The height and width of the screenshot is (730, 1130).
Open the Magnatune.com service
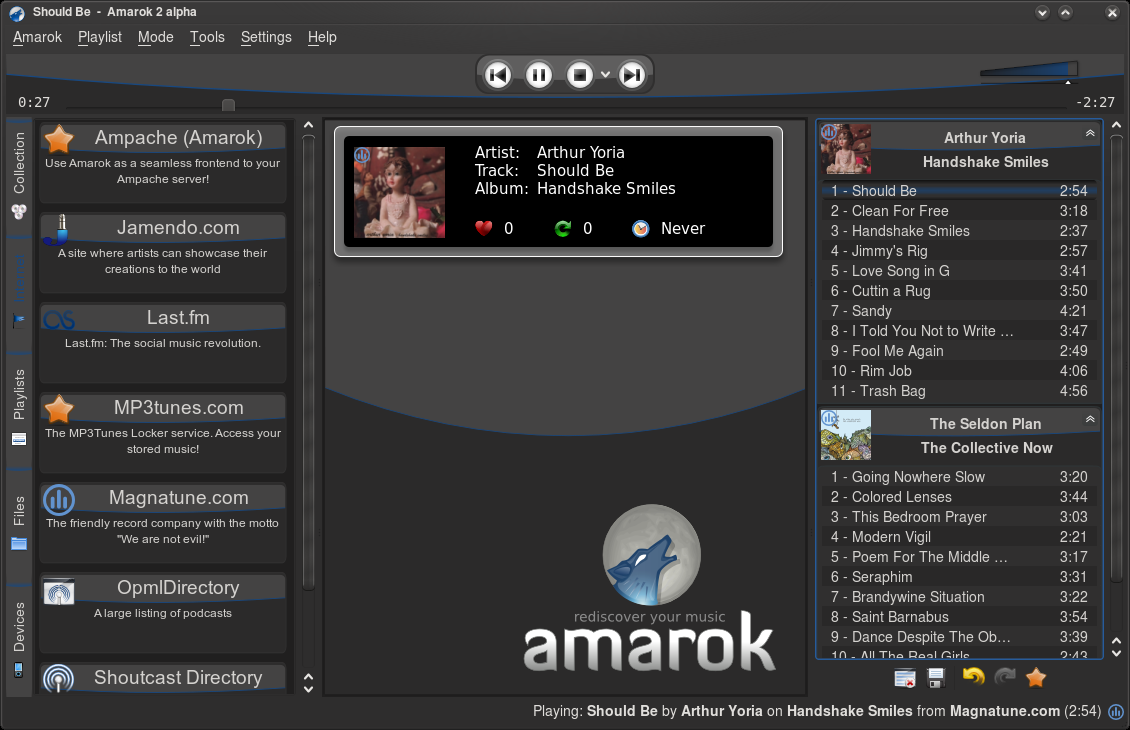[163, 523]
